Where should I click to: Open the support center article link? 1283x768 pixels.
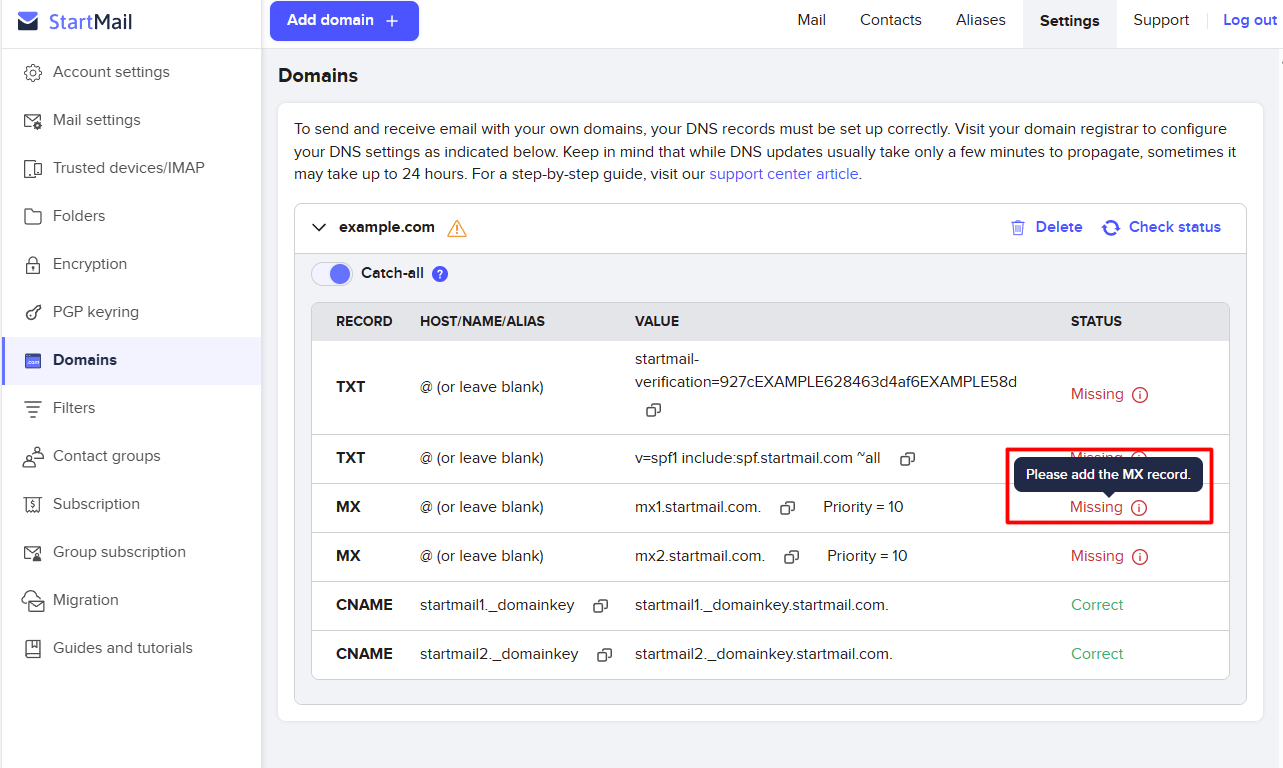pyautogui.click(x=783, y=174)
